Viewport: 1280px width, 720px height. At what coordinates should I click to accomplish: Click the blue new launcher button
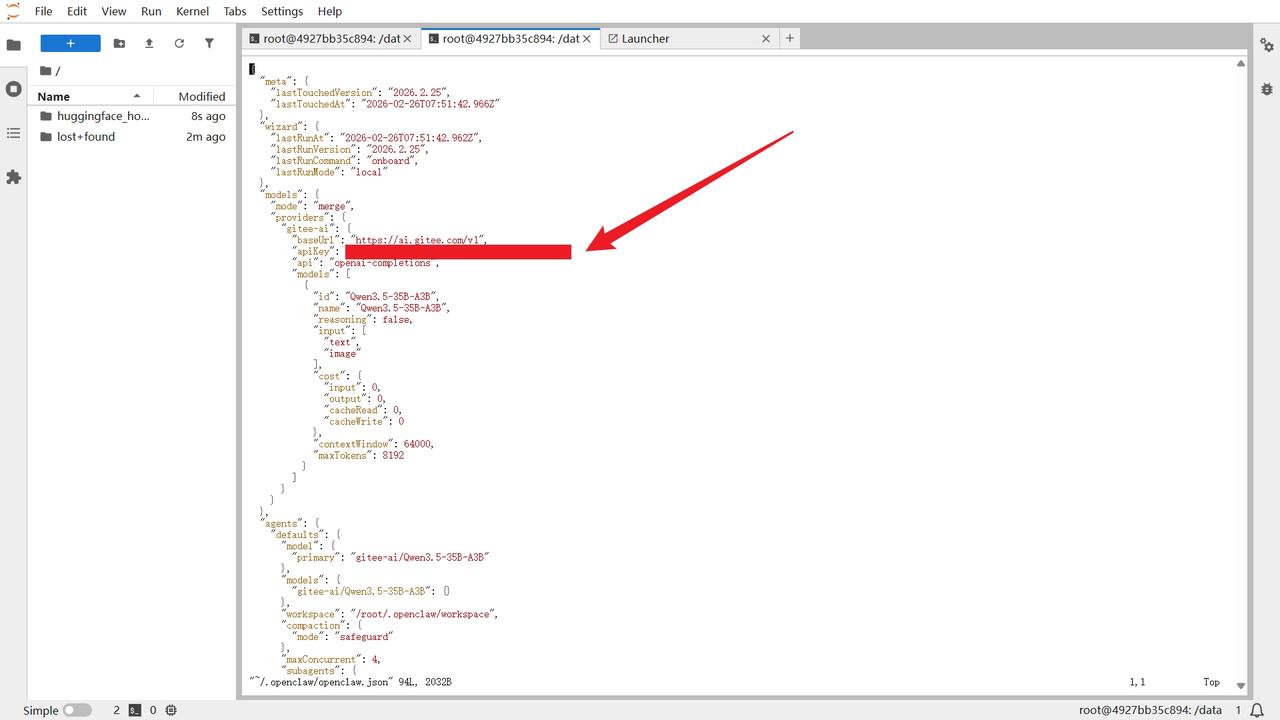coord(70,43)
